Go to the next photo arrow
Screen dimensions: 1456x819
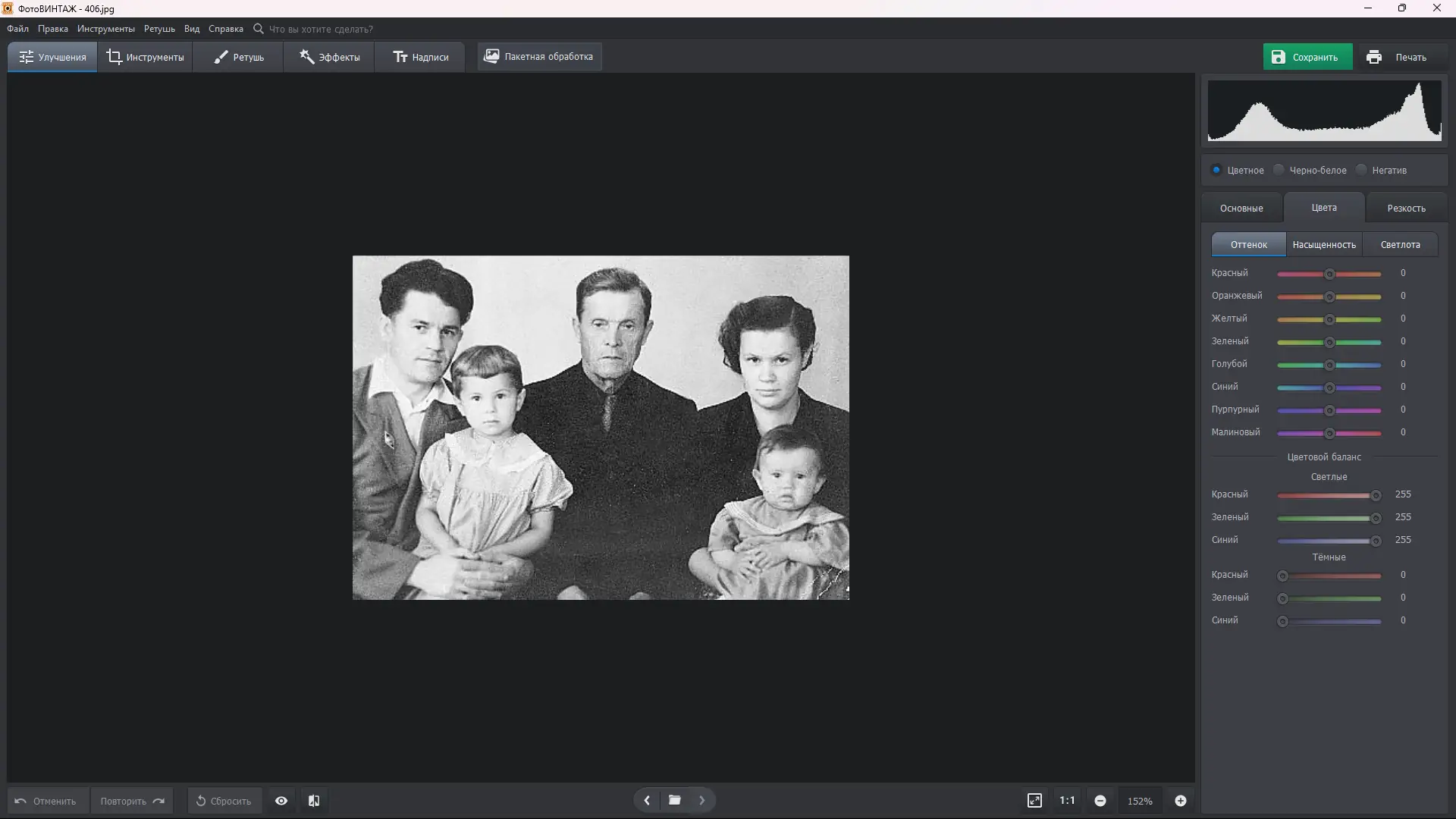coord(702,800)
